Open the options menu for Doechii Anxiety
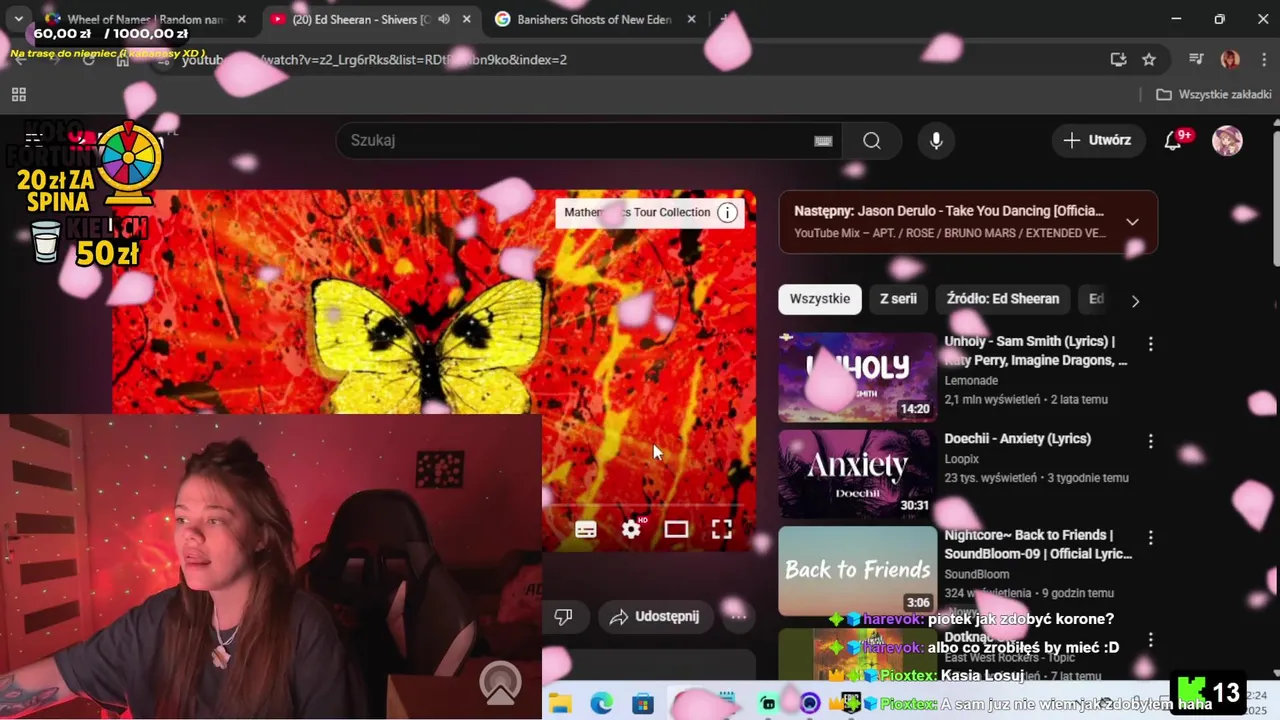Image resolution: width=1280 pixels, height=720 pixels. (1150, 440)
